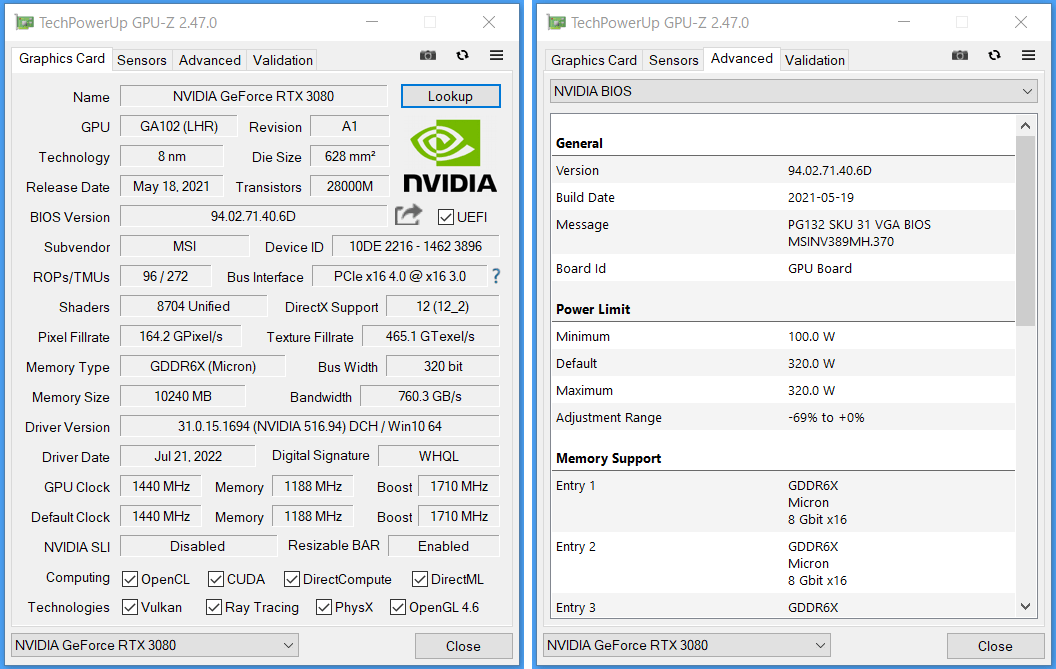The width and height of the screenshot is (1056, 669).
Task: Click the vertical scrollbar thumb in Advanced list
Action: [x=1025, y=230]
